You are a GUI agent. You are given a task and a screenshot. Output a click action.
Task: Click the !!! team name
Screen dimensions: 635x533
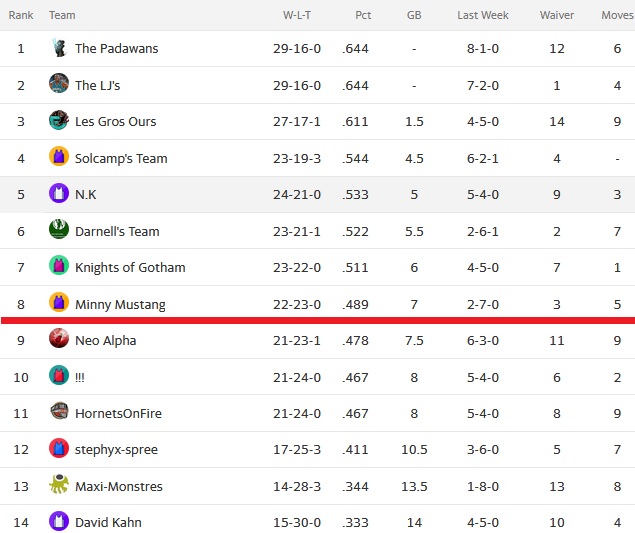click(80, 377)
